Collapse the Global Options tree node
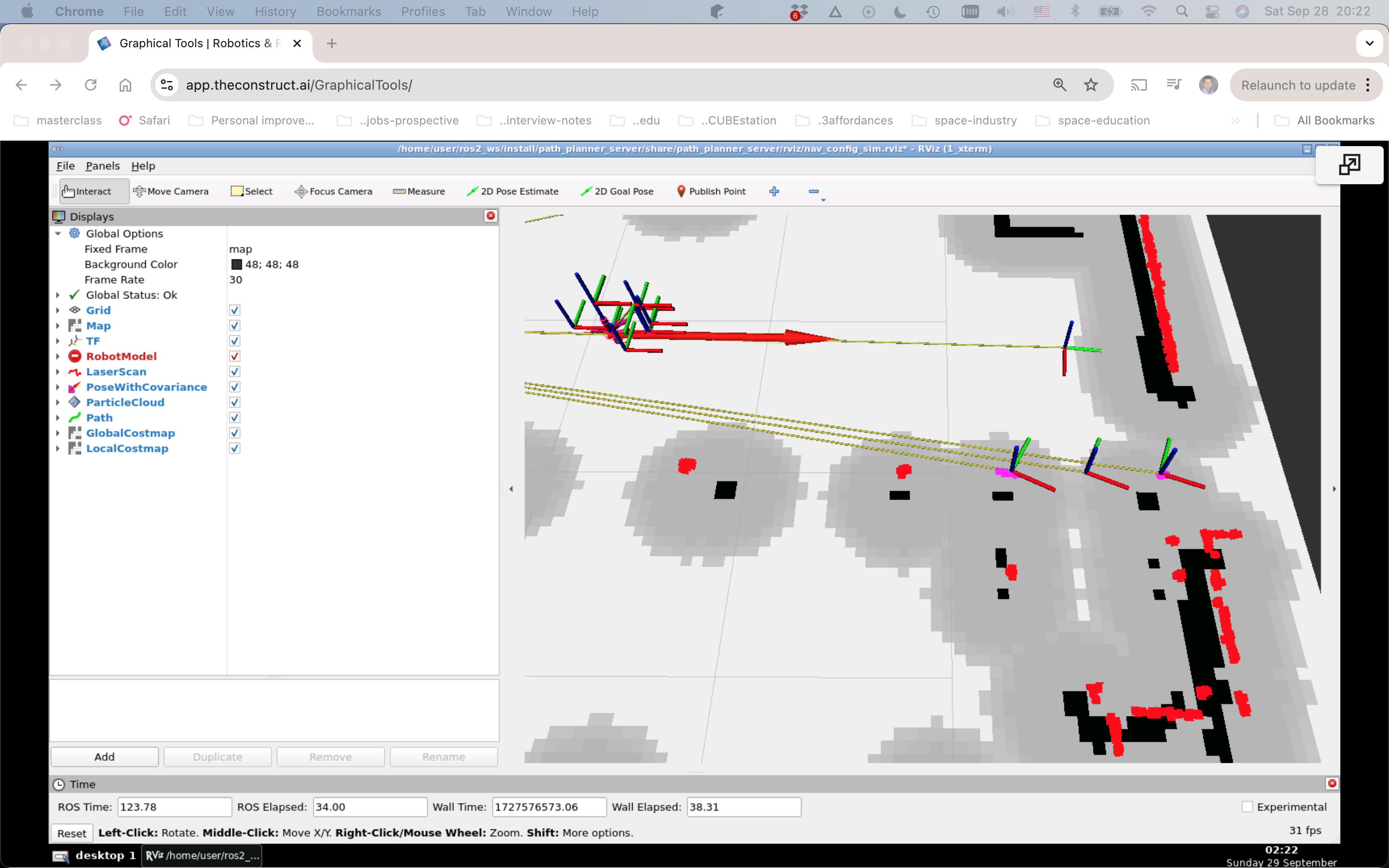 (58, 234)
